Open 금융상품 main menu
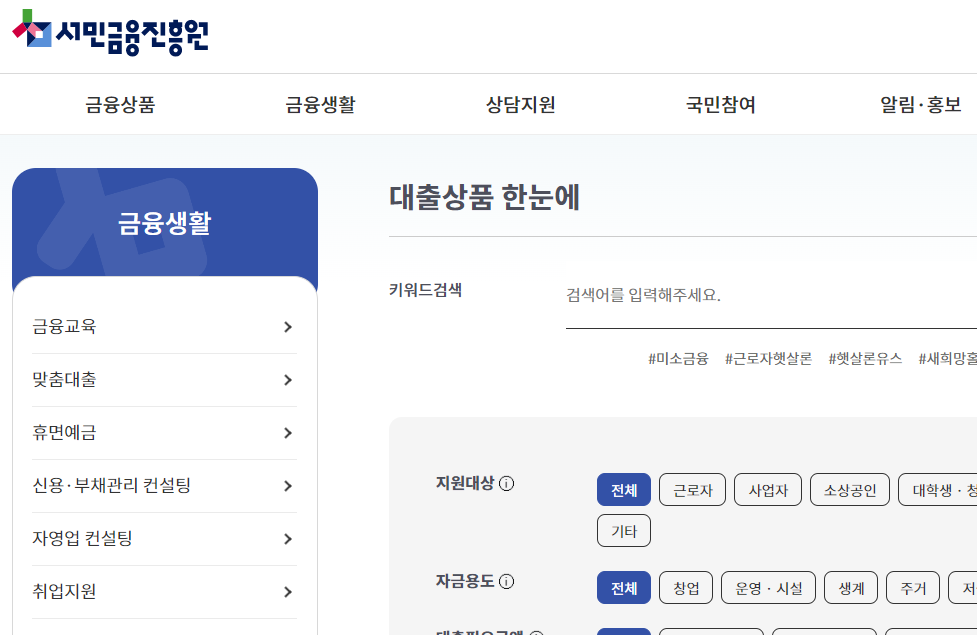This screenshot has width=977, height=635. click(120, 105)
